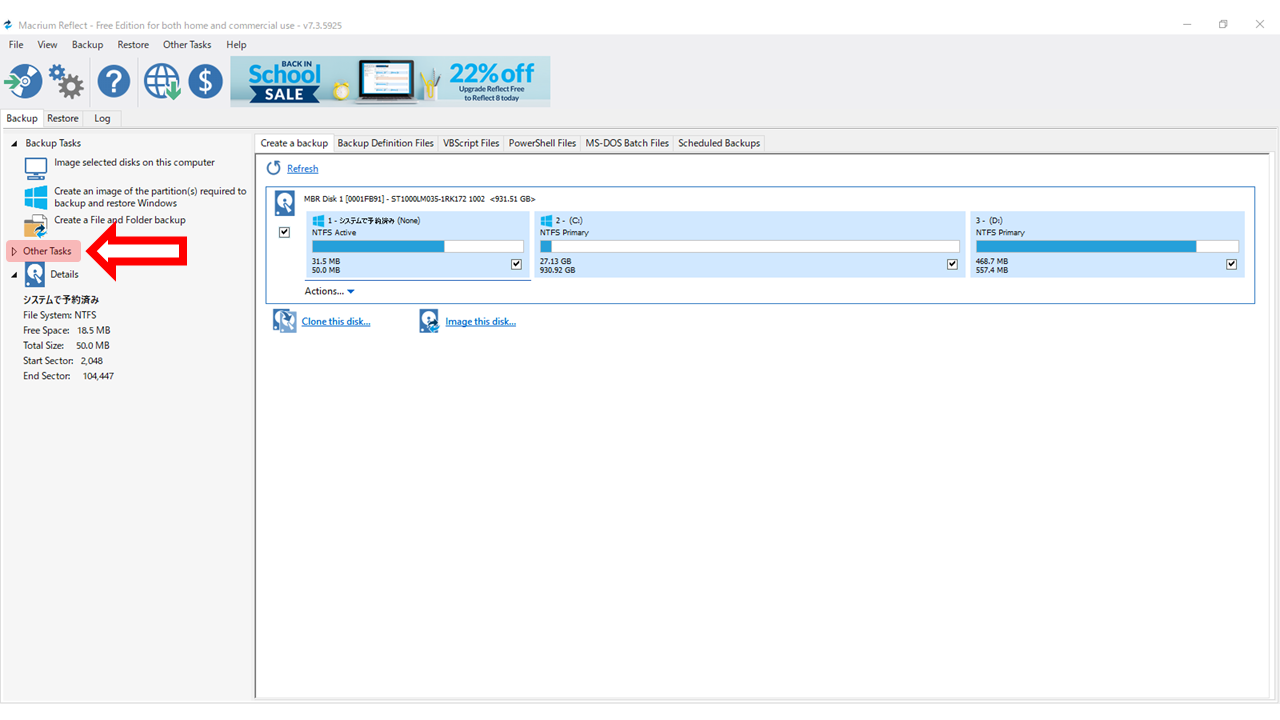Click the Image this disk icon
Viewport: 1280px width, 720px height.
click(x=429, y=321)
